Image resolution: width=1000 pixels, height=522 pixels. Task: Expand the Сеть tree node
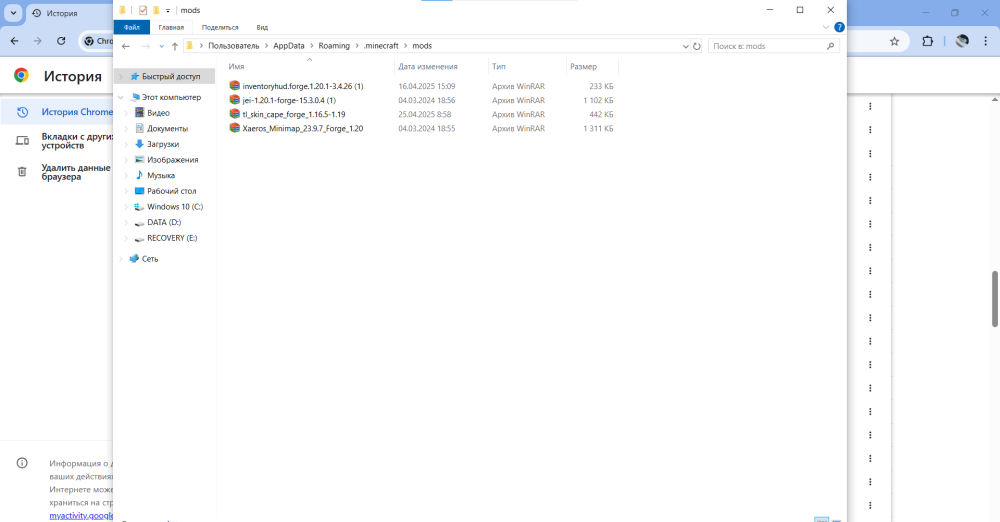(121, 259)
